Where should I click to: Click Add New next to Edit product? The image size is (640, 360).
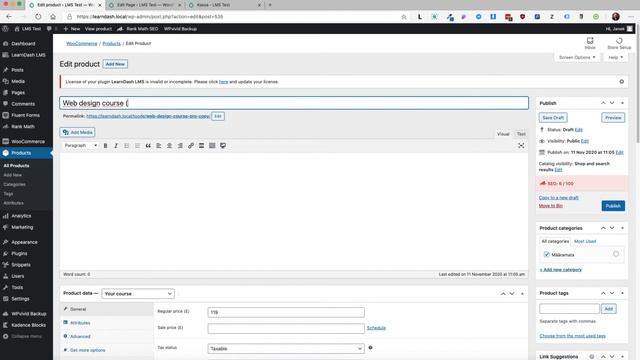(115, 64)
